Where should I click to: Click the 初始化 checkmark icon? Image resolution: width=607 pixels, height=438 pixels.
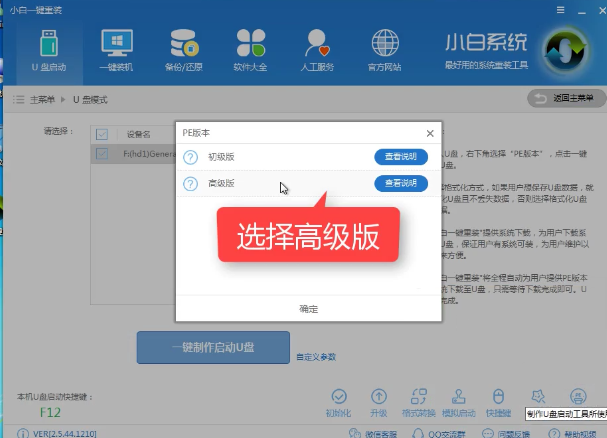338,398
